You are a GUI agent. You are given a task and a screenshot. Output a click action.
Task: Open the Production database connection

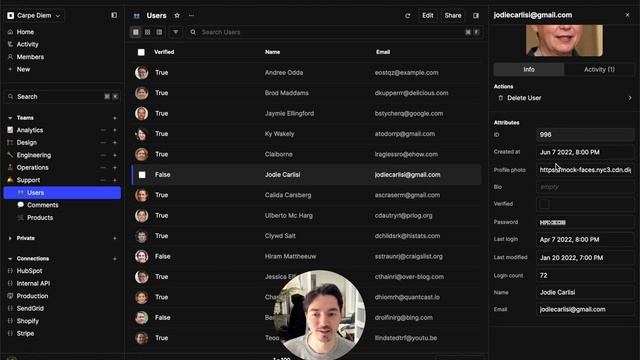click(x=32, y=296)
